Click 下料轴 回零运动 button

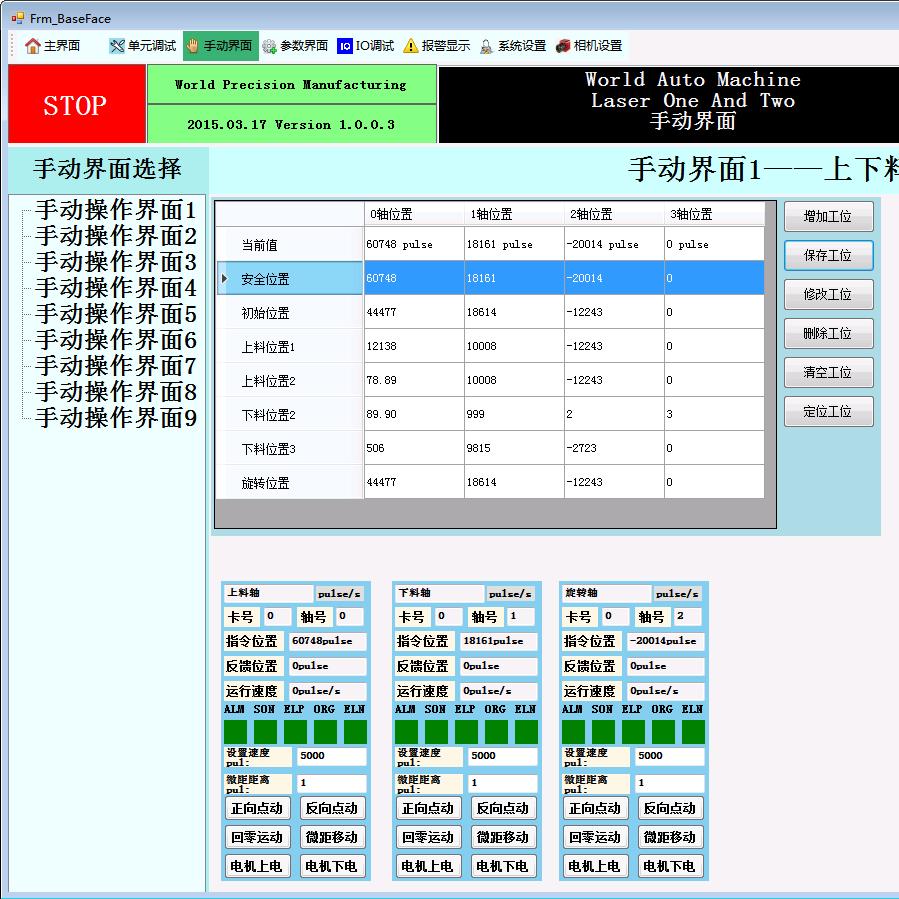(428, 837)
